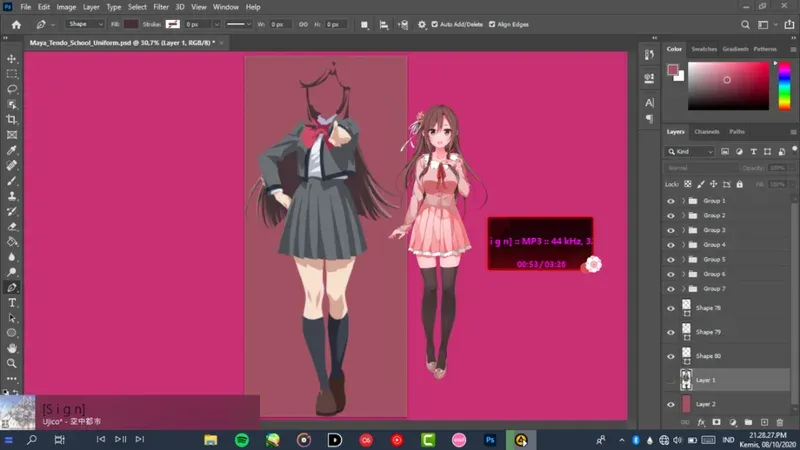Screen dimensions: 800x450
Task: Select the Rectangular Marquee tool
Action: [x=12, y=74]
